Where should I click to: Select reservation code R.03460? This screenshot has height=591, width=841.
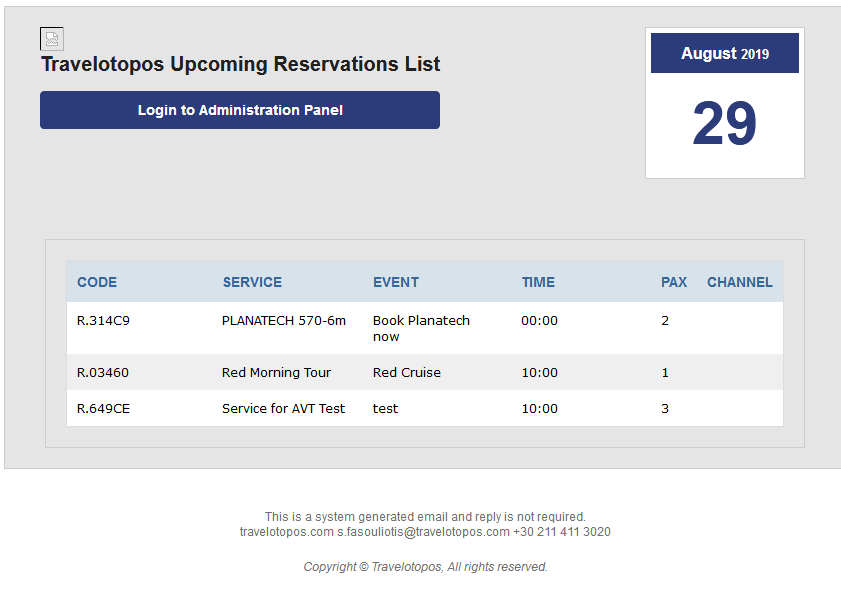pyautogui.click(x=103, y=373)
